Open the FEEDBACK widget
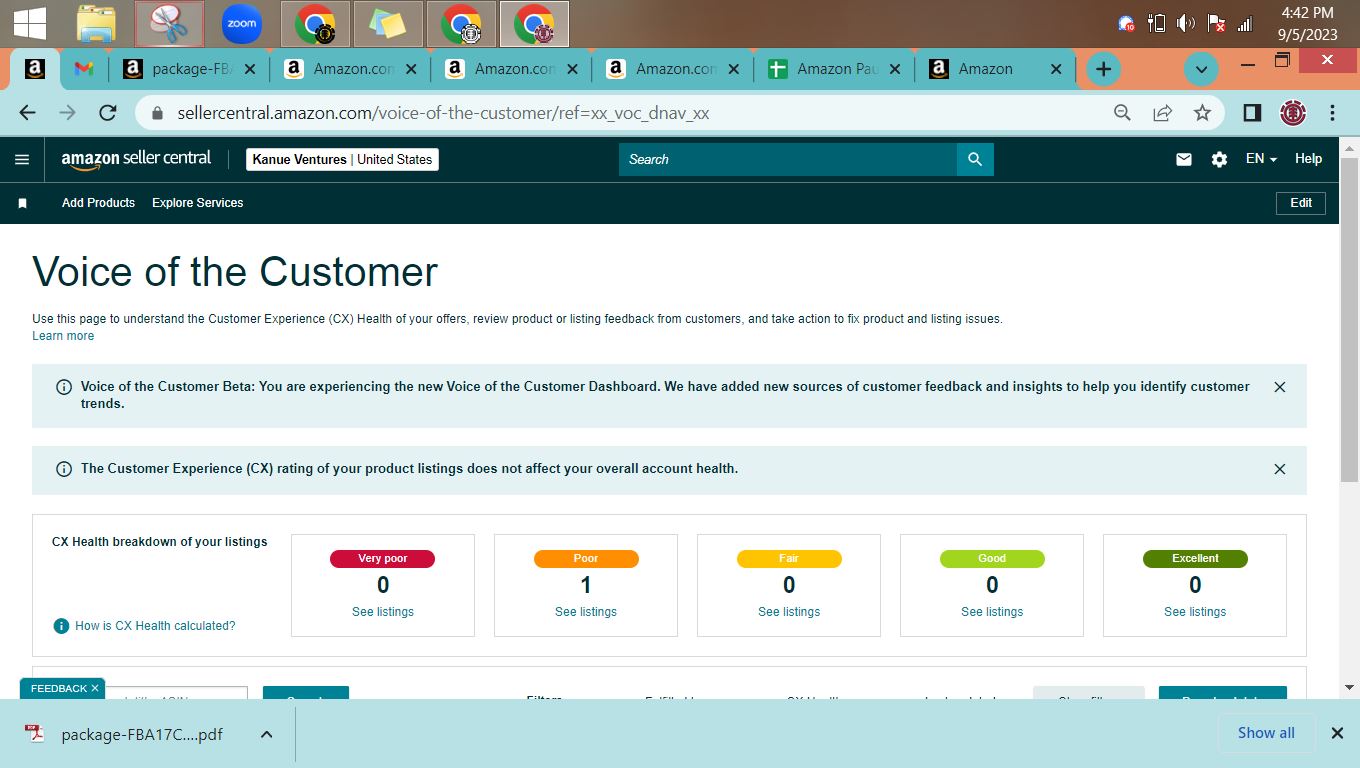Screen dimensions: 1360x768 pyautogui.click(x=58, y=688)
